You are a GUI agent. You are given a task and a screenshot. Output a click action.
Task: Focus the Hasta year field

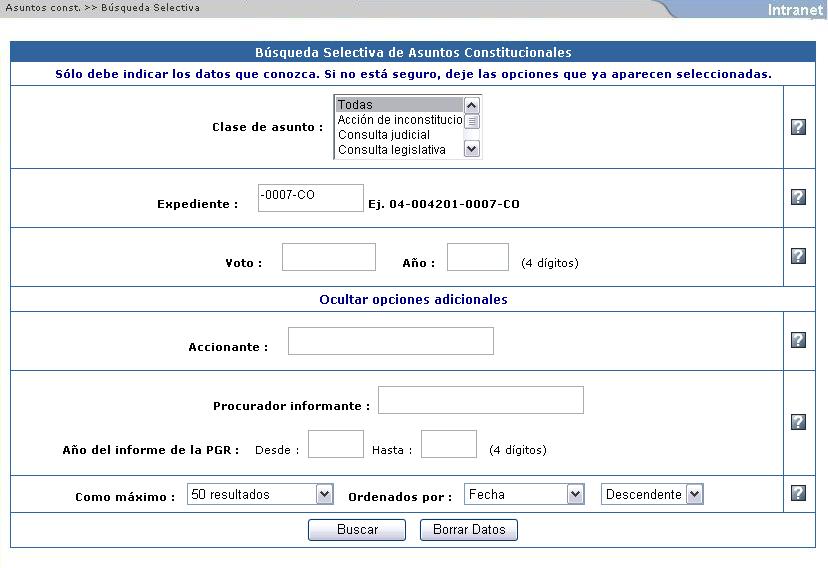pos(449,444)
